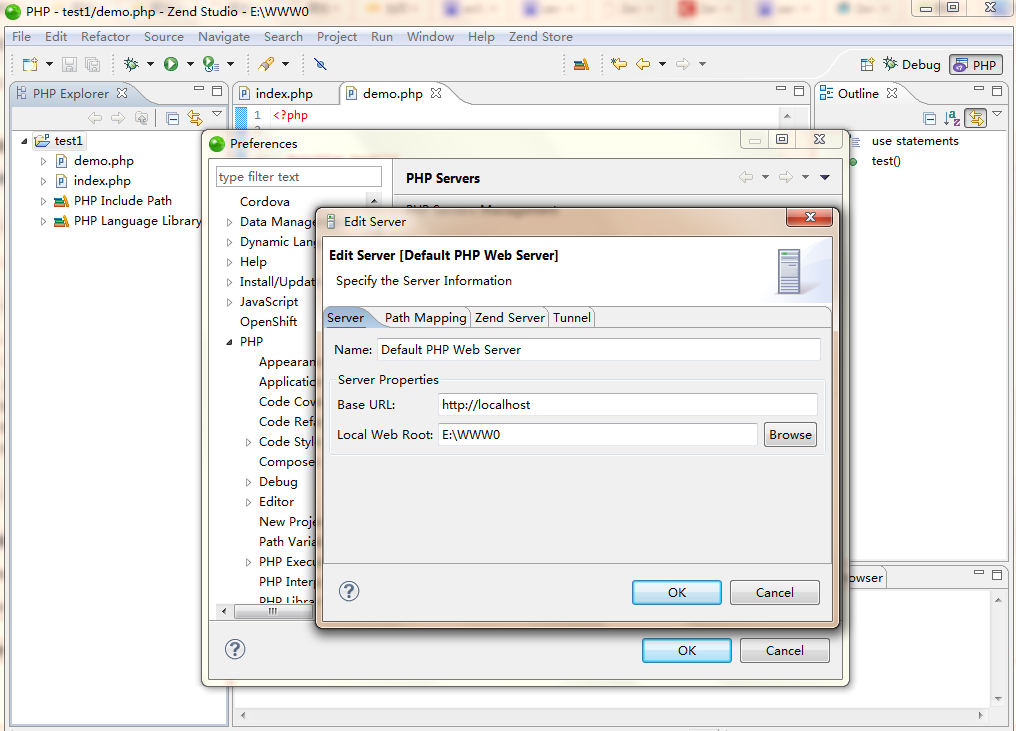Expand demo.php in PHP Explorer
The height and width of the screenshot is (731, 1016).
(x=43, y=161)
